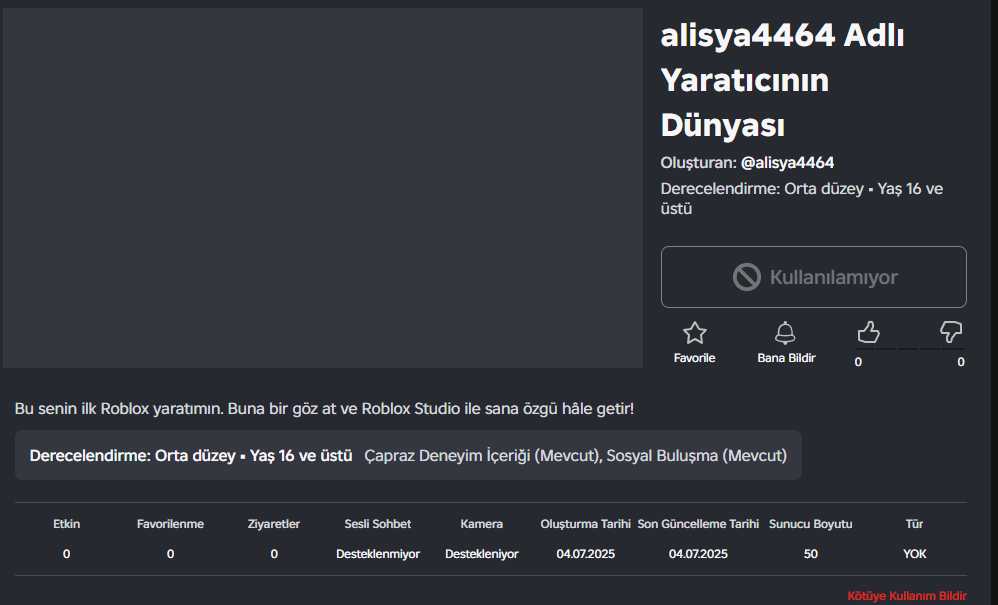The image size is (998, 605).
Task: Click the Derecelendirme text under creator name
Action: [802, 198]
